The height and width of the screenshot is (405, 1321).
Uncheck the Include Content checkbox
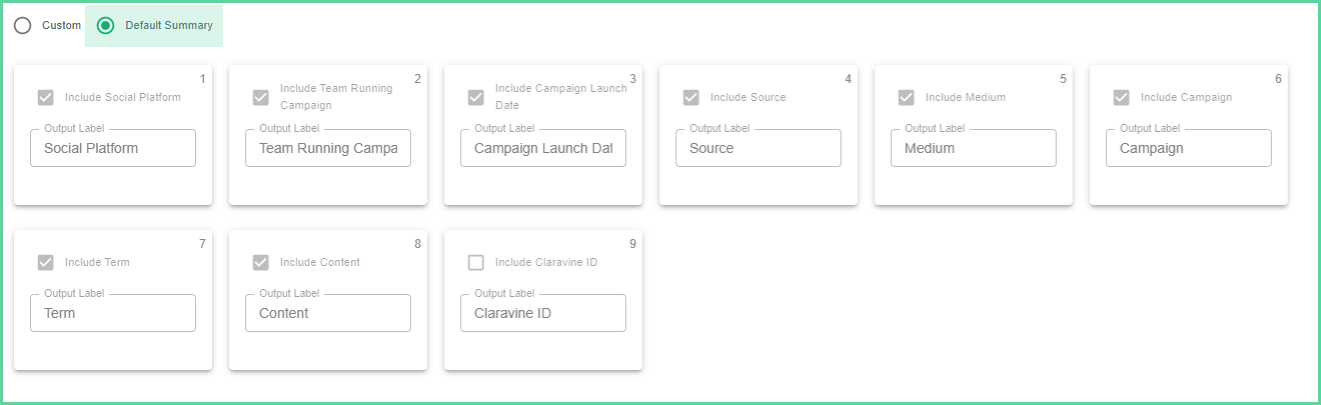click(260, 263)
